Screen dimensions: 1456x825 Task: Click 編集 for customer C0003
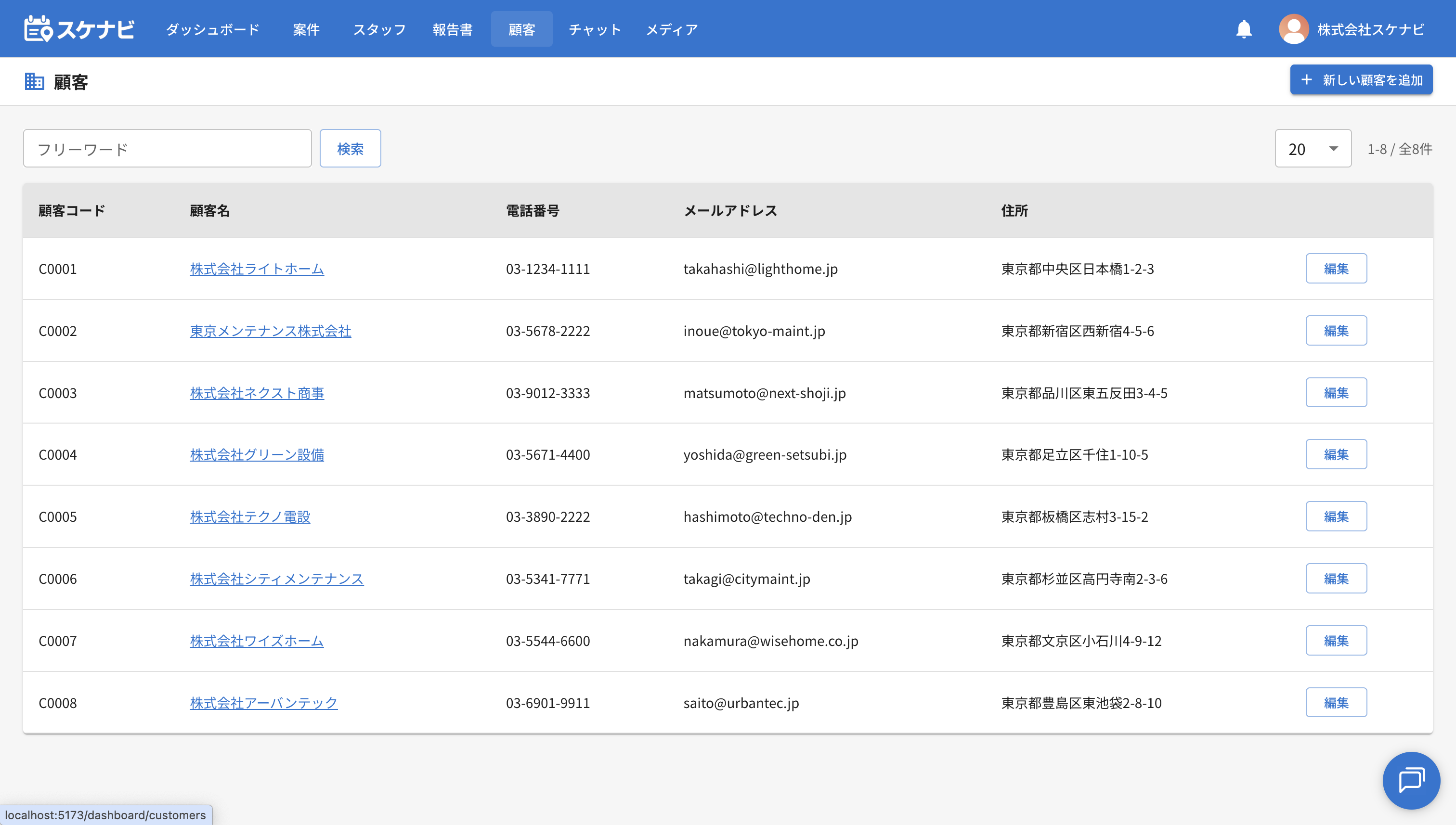(1336, 393)
